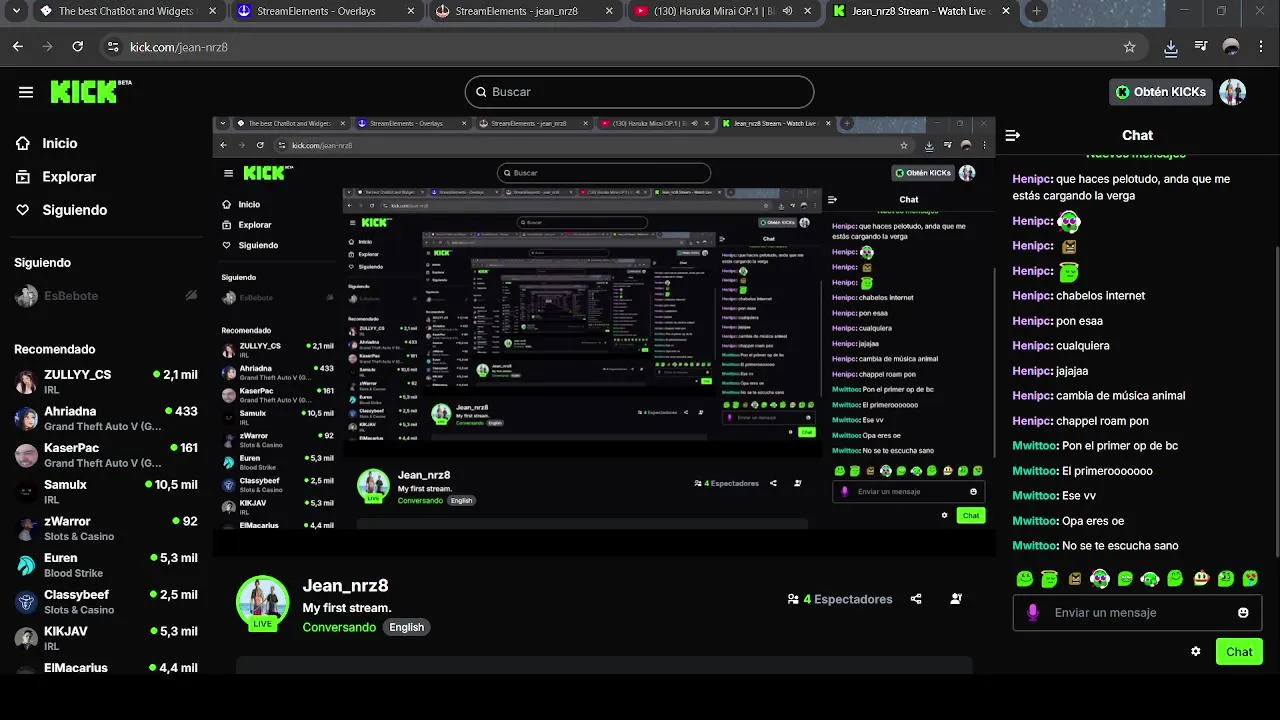The height and width of the screenshot is (720, 1280).
Task: Click the green Chat send button
Action: [x=1239, y=652]
